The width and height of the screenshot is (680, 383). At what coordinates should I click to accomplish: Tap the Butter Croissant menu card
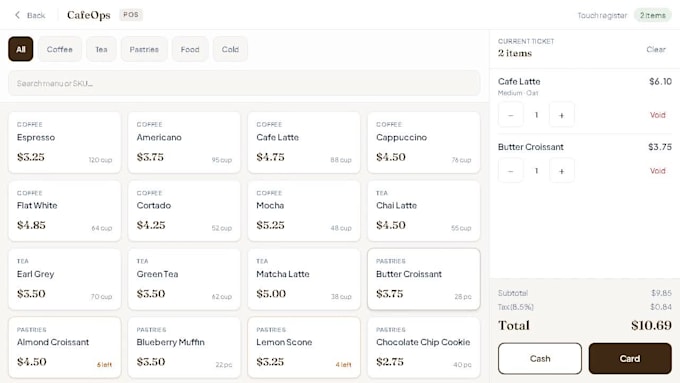tap(424, 279)
